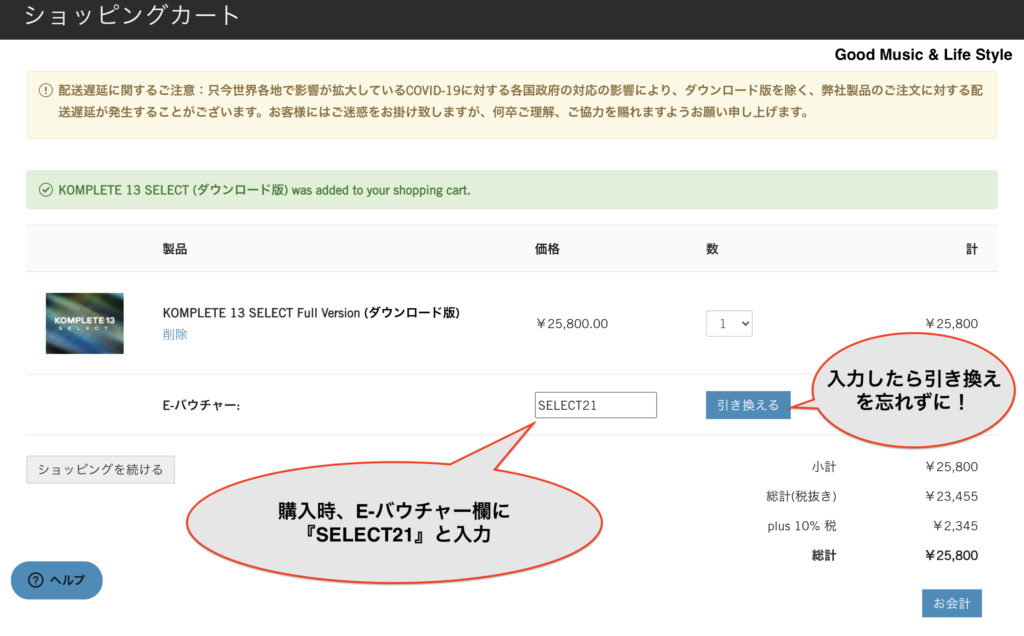Screen dimensions: 1024x636
Task: Click the ¥25,800 line total in the product row
Action: coord(952,324)
